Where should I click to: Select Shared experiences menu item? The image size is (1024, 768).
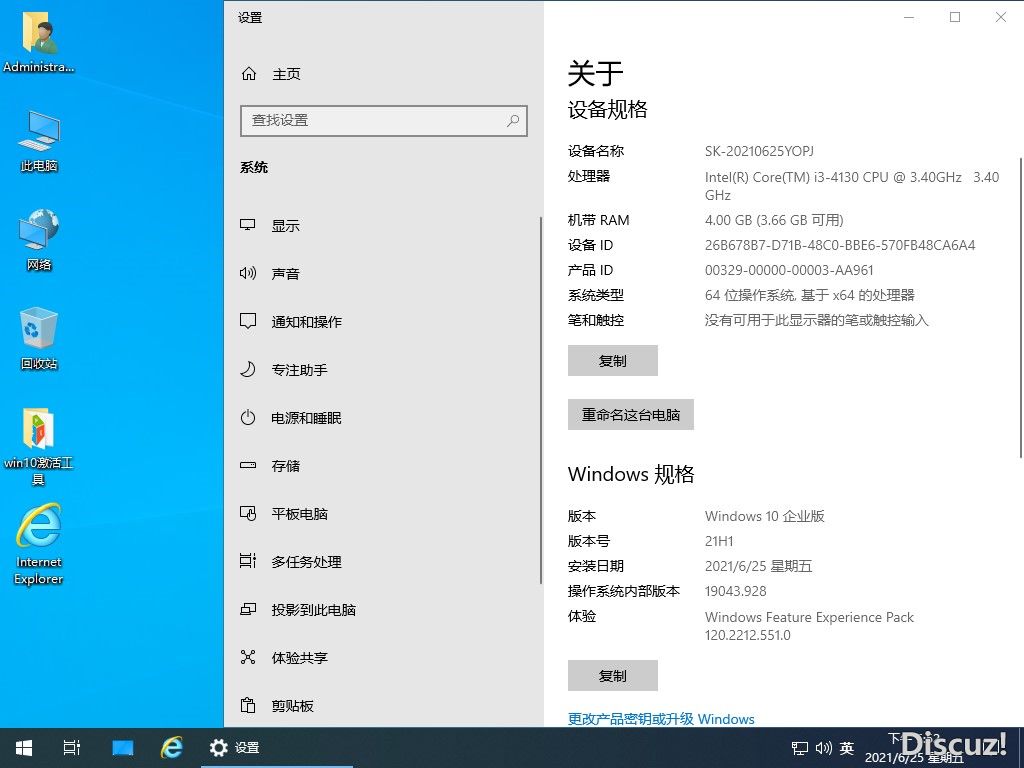(x=299, y=658)
